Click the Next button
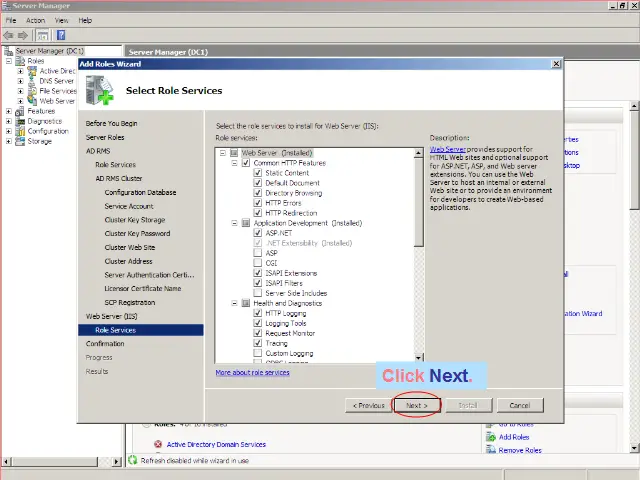This screenshot has width=640, height=480. [x=416, y=405]
